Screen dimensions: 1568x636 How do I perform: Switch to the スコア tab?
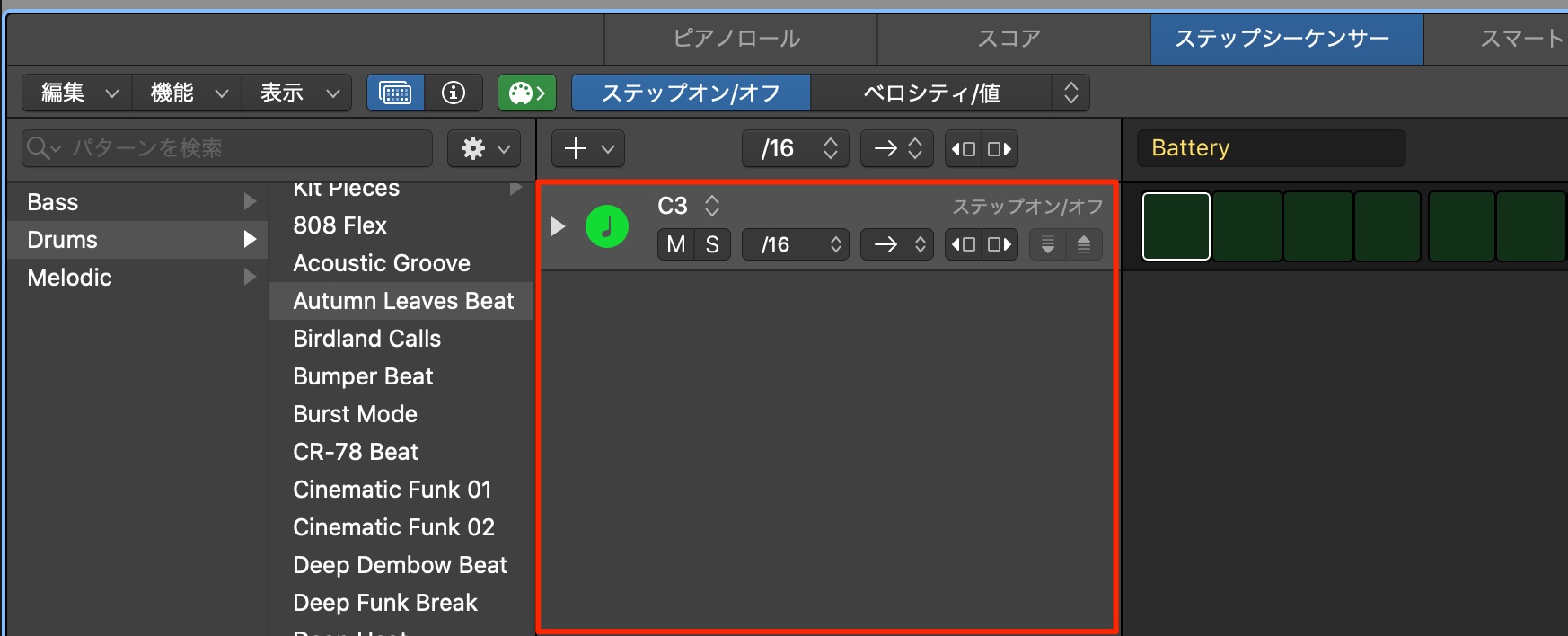pyautogui.click(x=1013, y=39)
